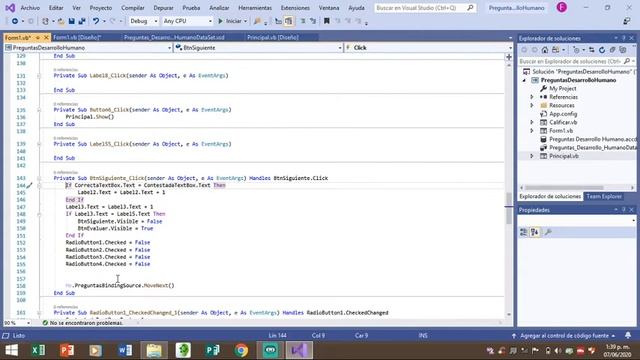Collapse the PreguntasDesarrolloHumano project node
The height and width of the screenshot is (360, 640).
(x=524, y=80)
